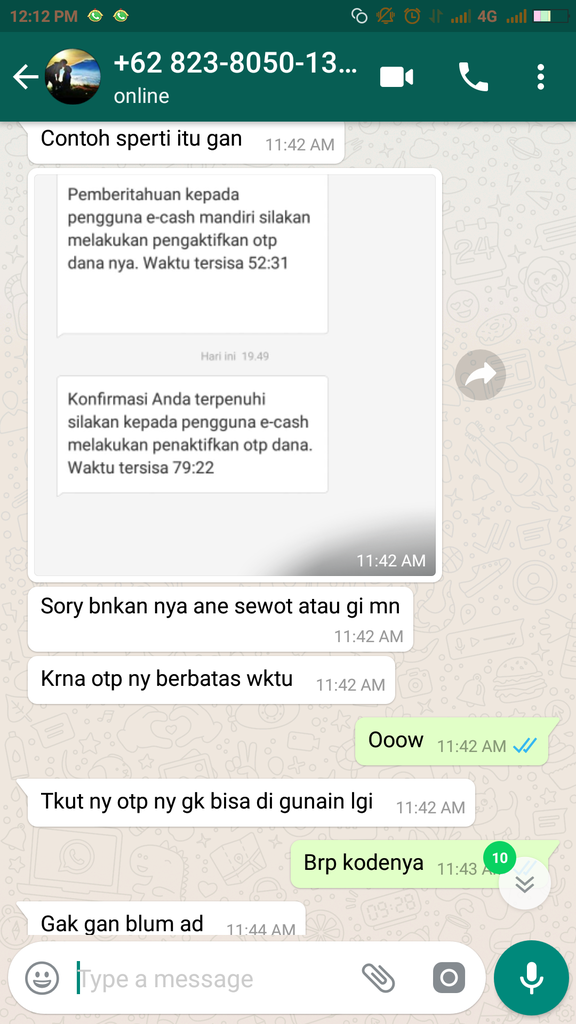Jump to latest messages with down chevrons
The height and width of the screenshot is (1024, 576).
[524, 884]
